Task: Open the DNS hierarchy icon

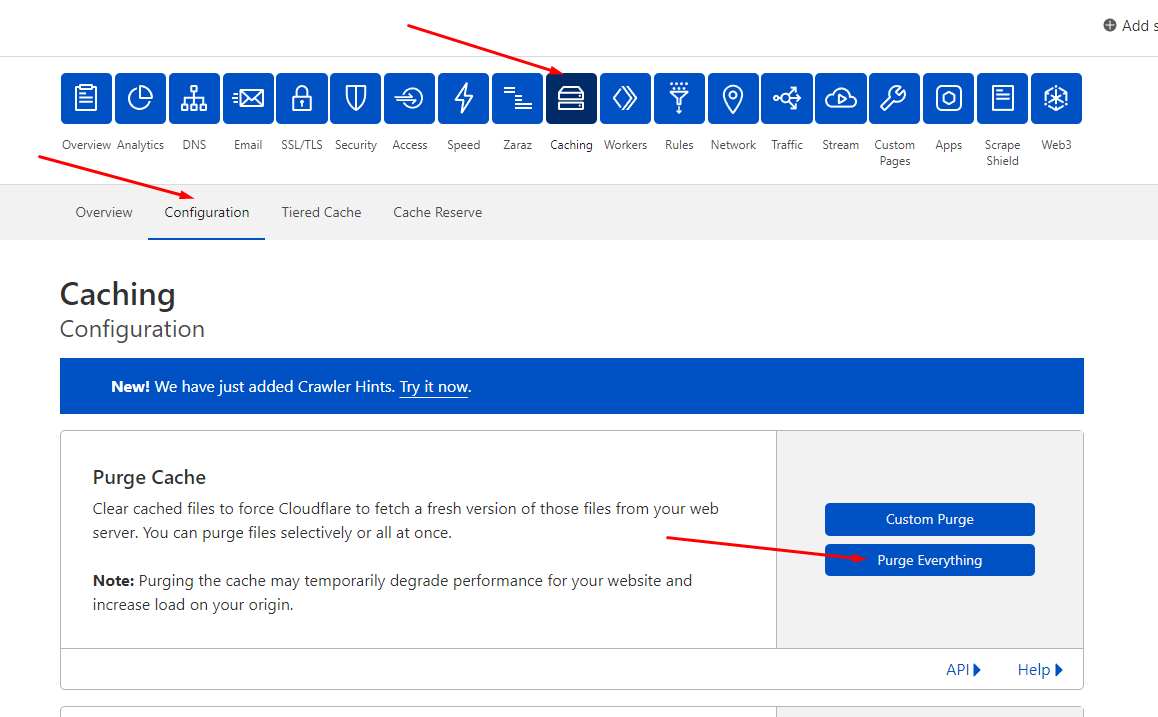Action: click(194, 98)
